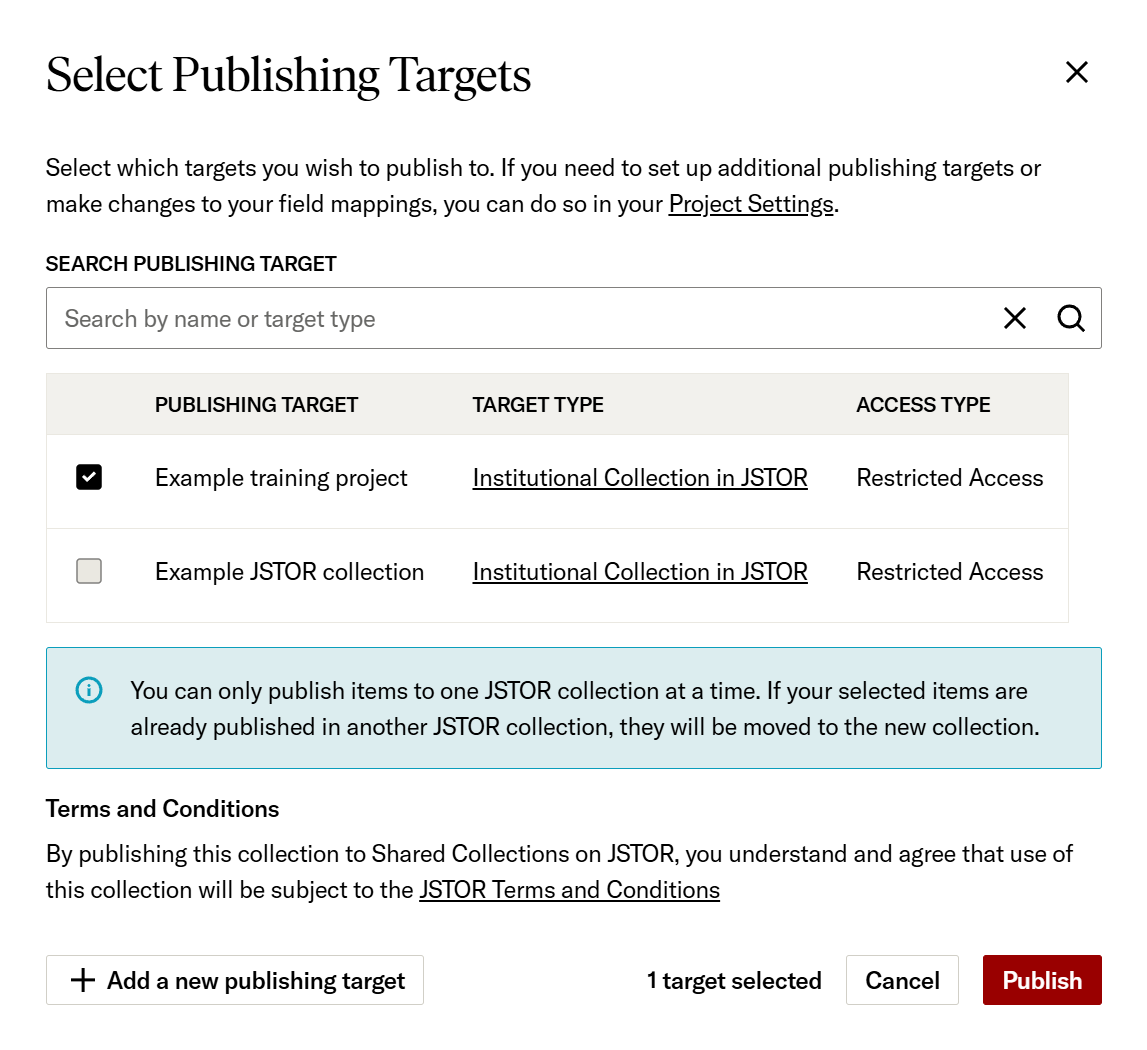Screen dimensions: 1147x1050
Task: Click the SEARCH PUBLISHING TARGET label
Action: pos(192,263)
